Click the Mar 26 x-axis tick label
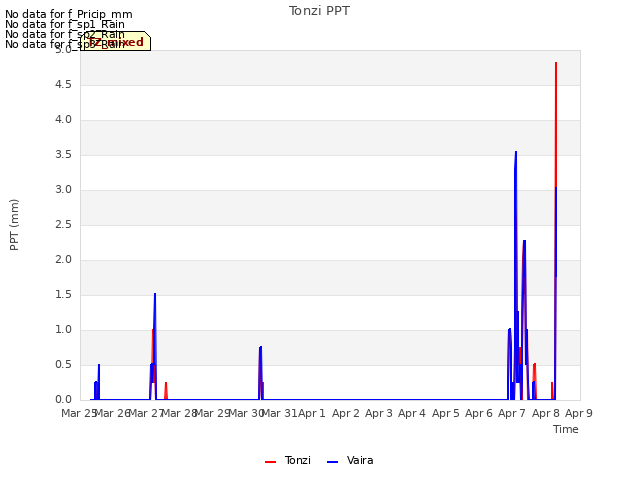Image resolution: width=640 pixels, height=480 pixels. 112,413
